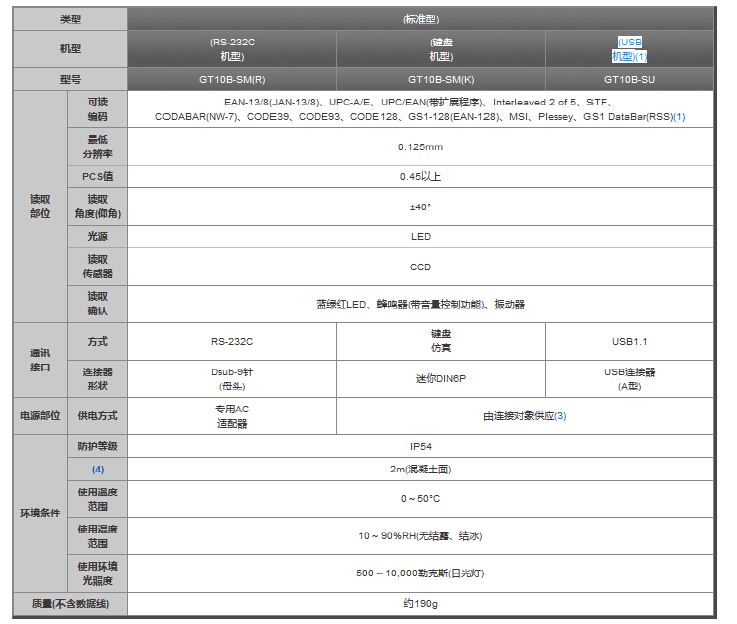Viewport: 737px width, 624px height.
Task: Click the 约190g weight value
Action: click(420, 604)
